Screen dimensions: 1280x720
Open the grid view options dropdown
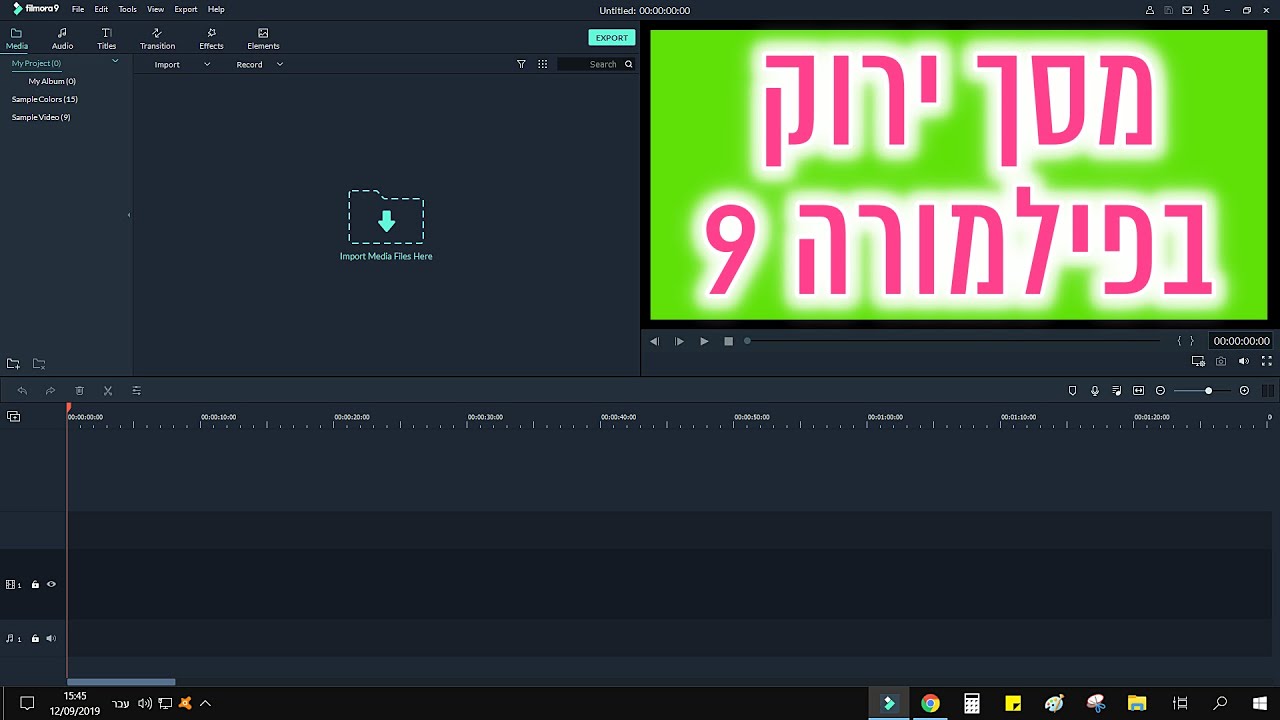click(542, 64)
